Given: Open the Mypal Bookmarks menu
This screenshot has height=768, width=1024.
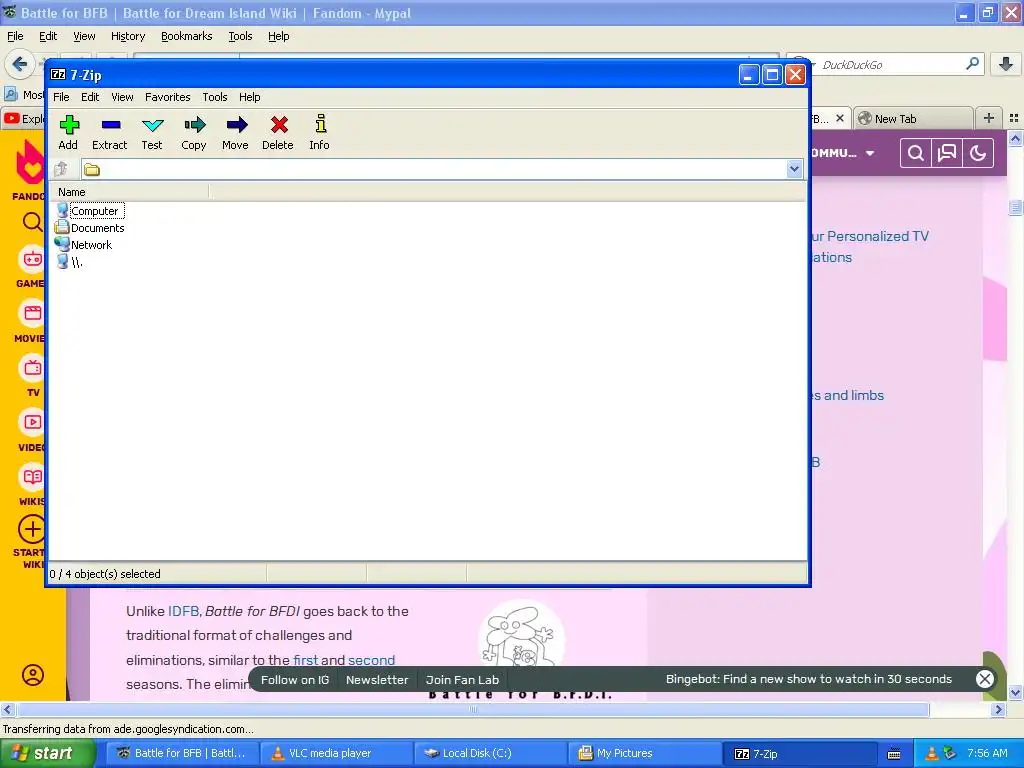Looking at the screenshot, I should point(187,36).
